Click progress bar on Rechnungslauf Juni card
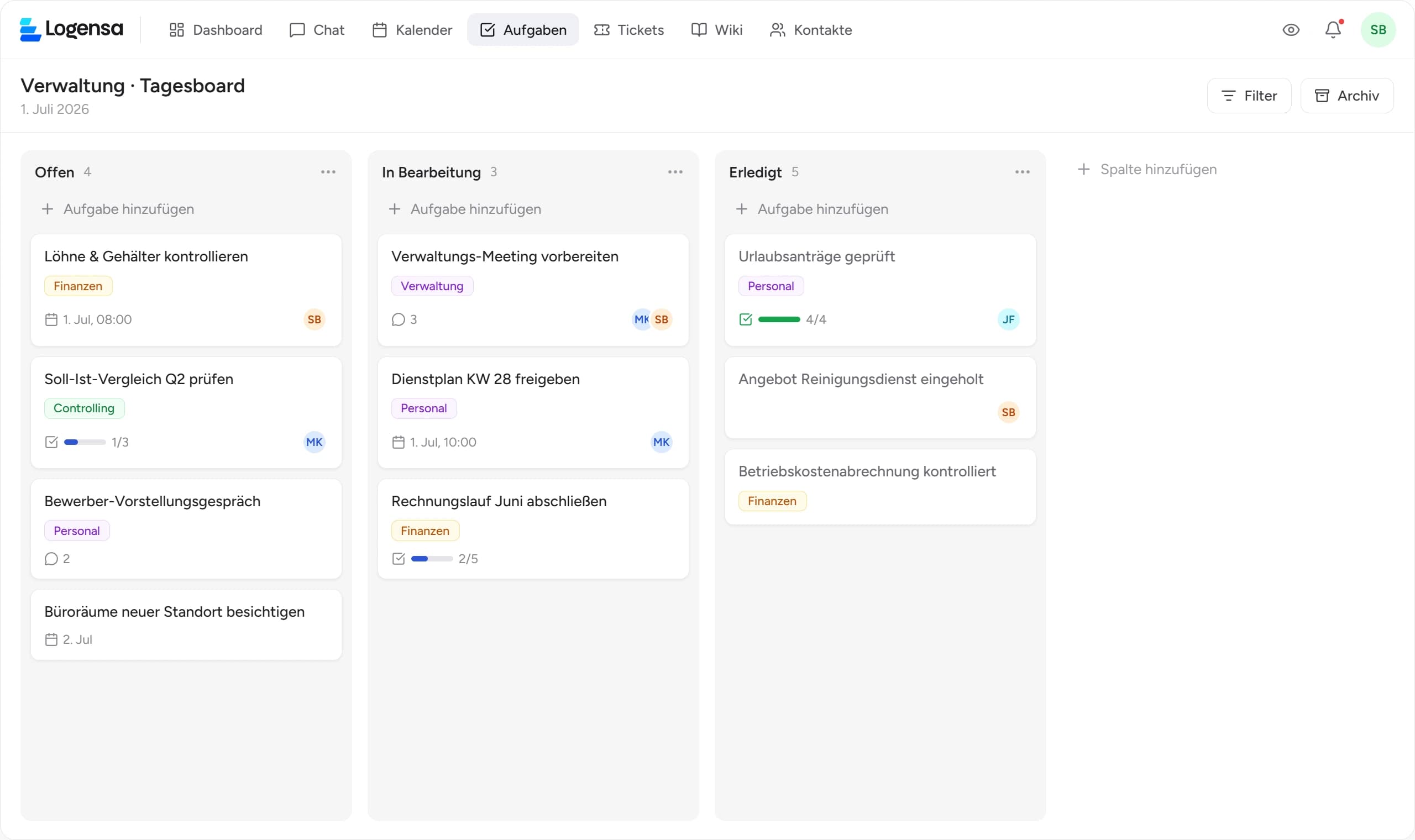This screenshot has width=1415, height=840. [x=432, y=559]
